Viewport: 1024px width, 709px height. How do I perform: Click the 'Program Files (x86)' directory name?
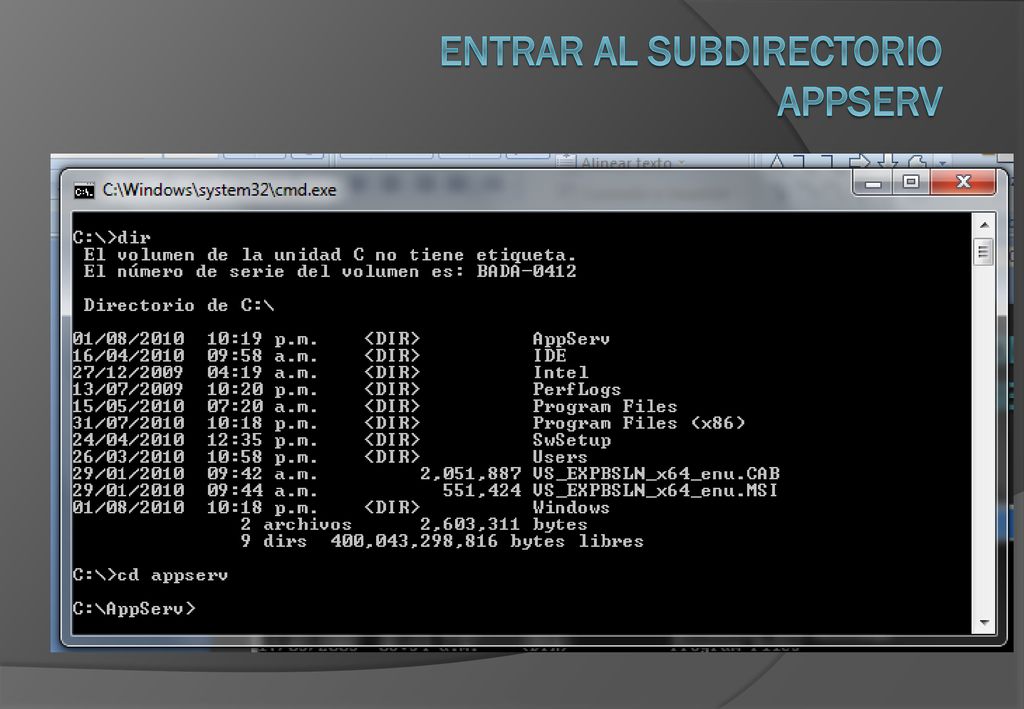(639, 423)
